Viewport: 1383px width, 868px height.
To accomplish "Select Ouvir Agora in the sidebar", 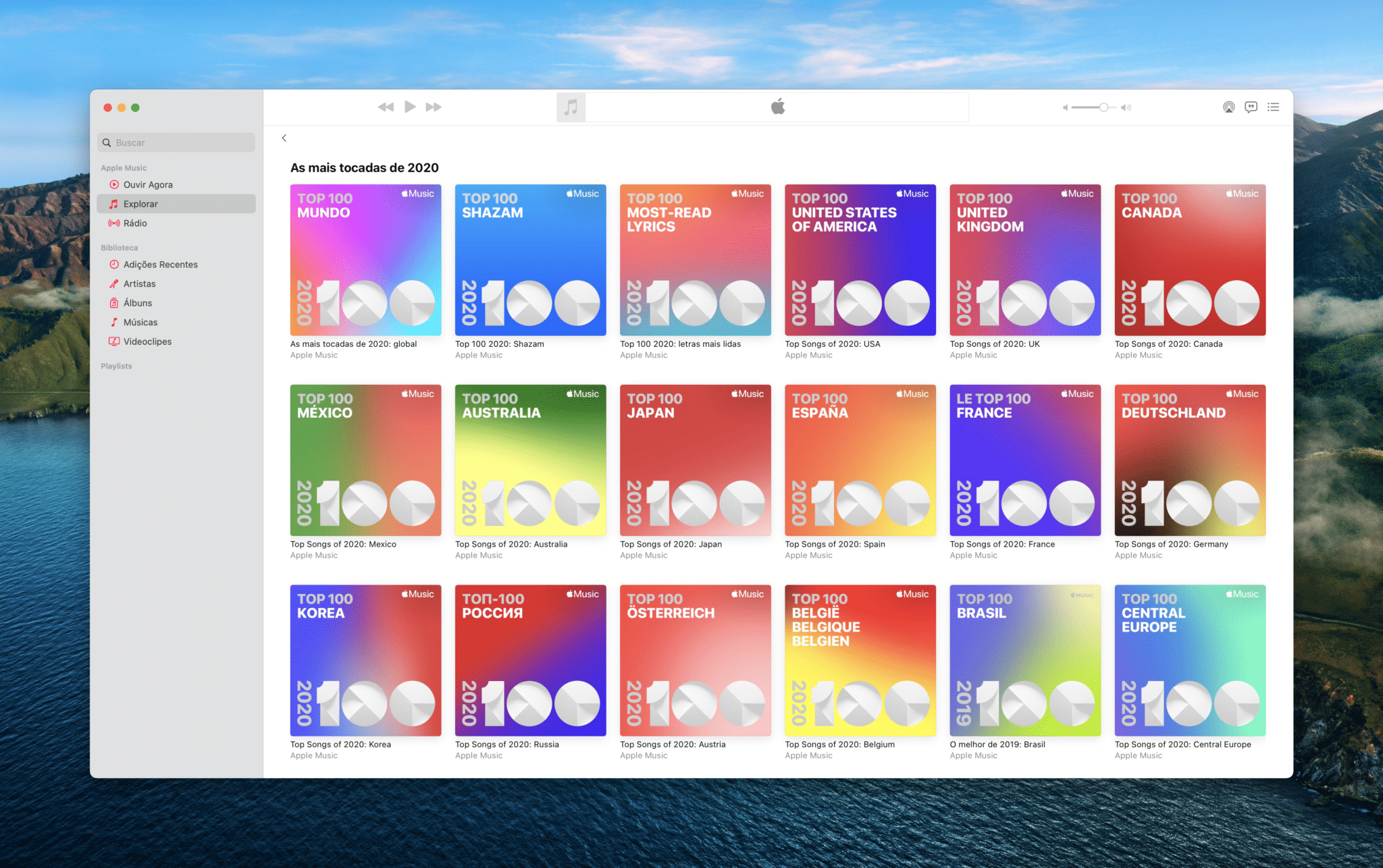I will tap(147, 184).
